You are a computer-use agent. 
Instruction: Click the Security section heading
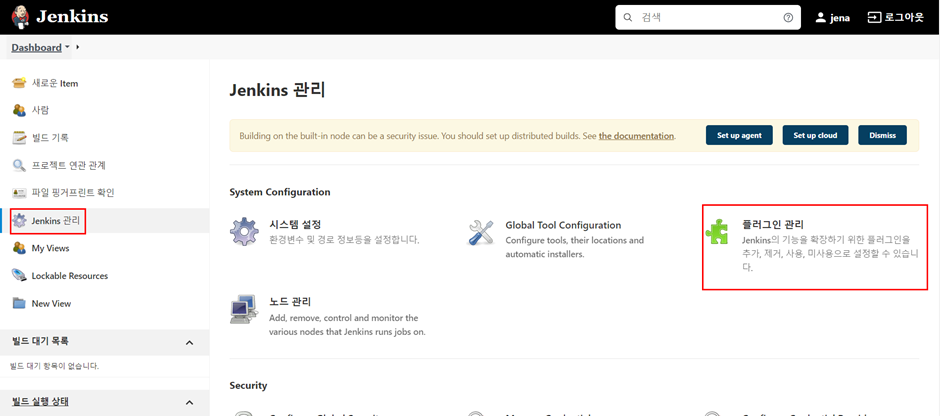[x=248, y=385]
